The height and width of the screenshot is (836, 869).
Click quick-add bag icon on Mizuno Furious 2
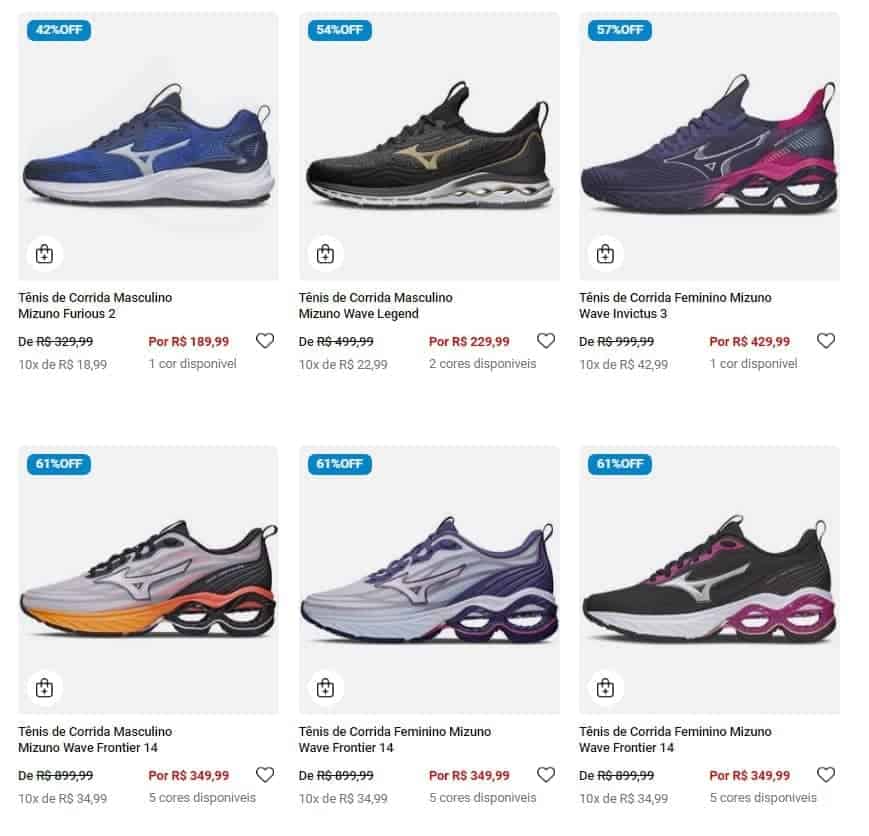tap(44, 254)
